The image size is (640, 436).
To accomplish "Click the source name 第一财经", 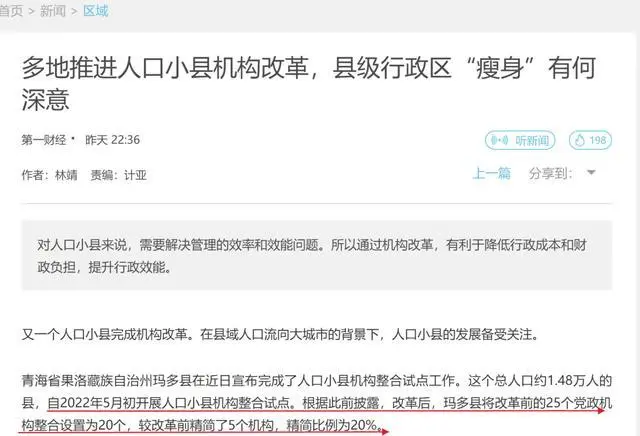I will [x=44, y=140].
